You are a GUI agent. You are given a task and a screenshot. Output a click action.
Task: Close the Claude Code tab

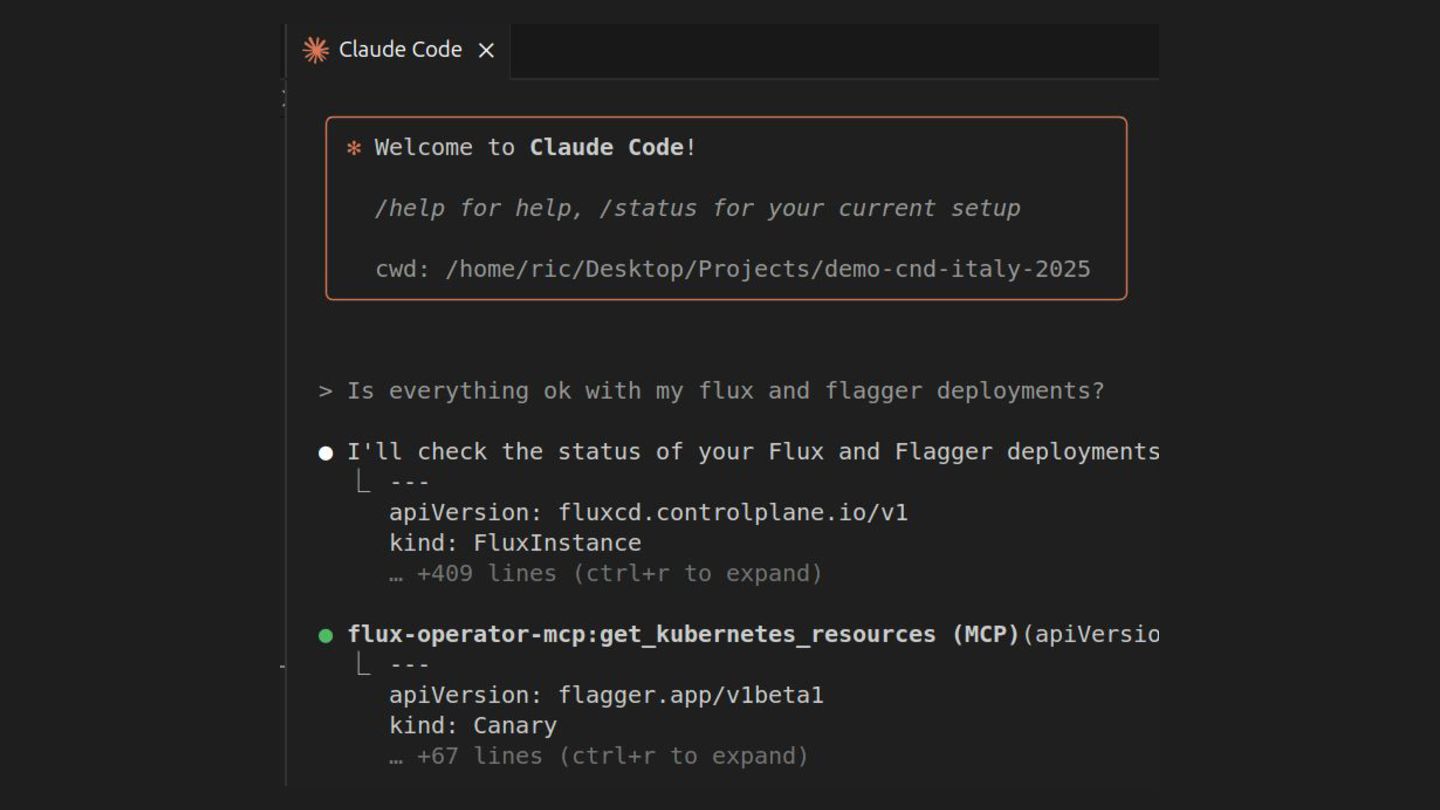[x=486, y=50]
